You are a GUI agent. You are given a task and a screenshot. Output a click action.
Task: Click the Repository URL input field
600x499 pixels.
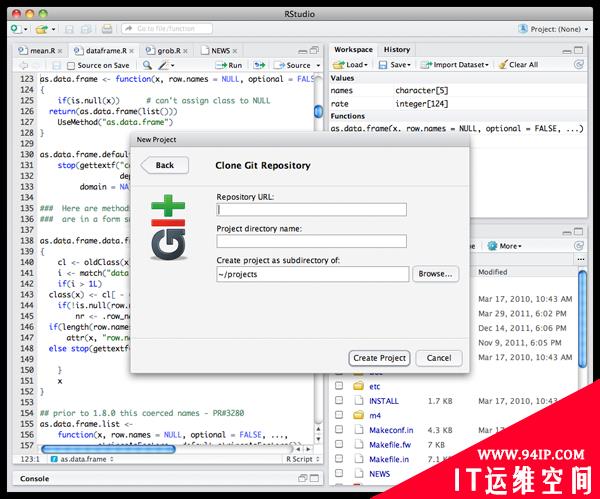tap(311, 210)
